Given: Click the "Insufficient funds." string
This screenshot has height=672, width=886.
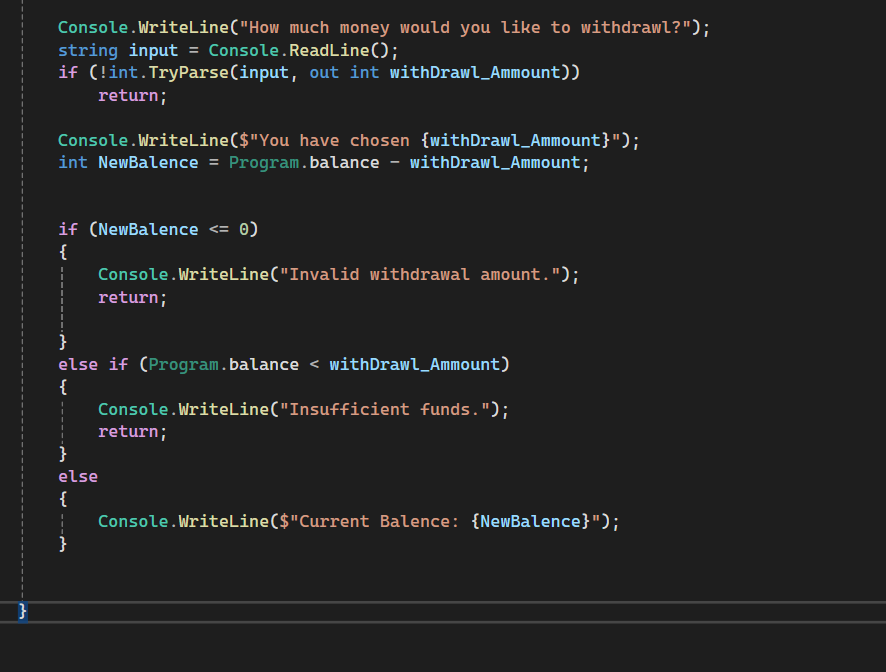Looking at the screenshot, I should pyautogui.click(x=385, y=409).
